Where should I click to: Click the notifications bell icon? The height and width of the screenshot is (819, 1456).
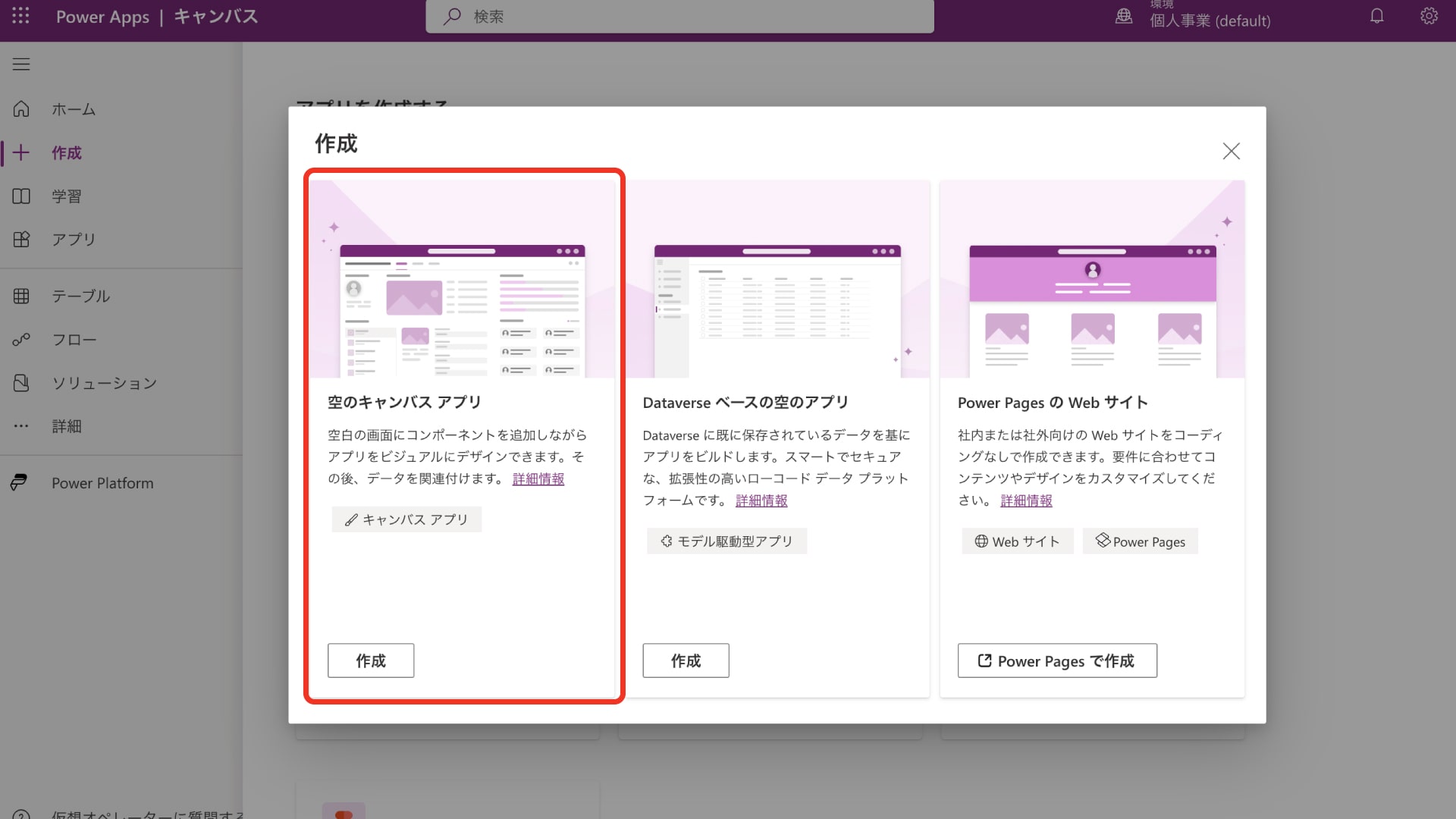point(1376,16)
